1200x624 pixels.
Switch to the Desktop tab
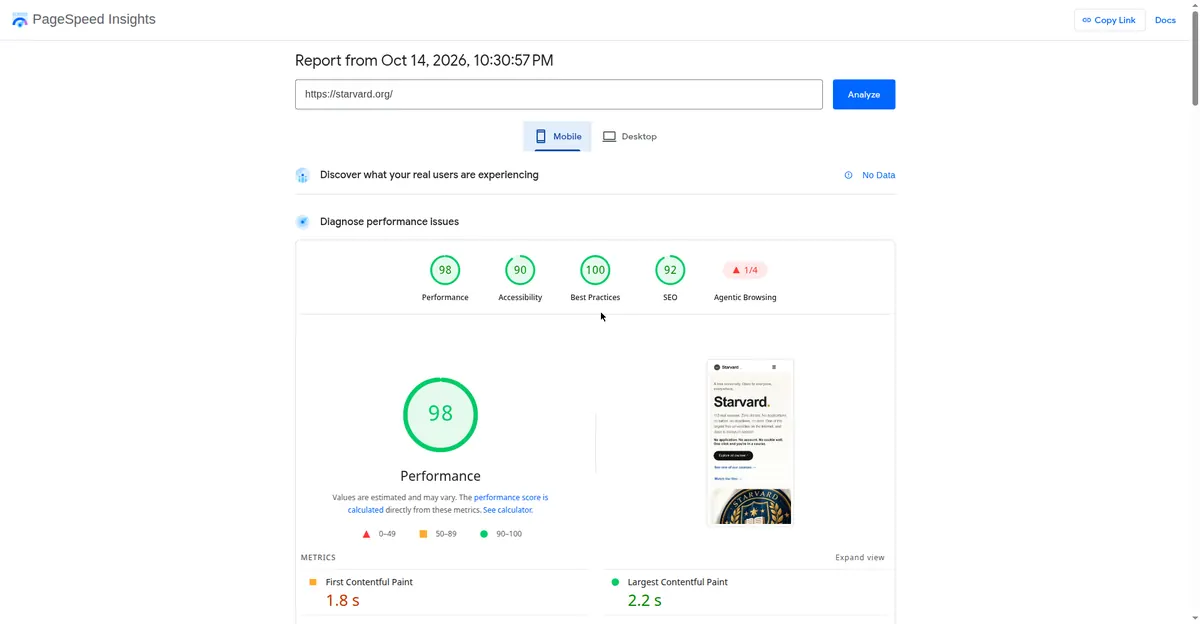(x=630, y=136)
